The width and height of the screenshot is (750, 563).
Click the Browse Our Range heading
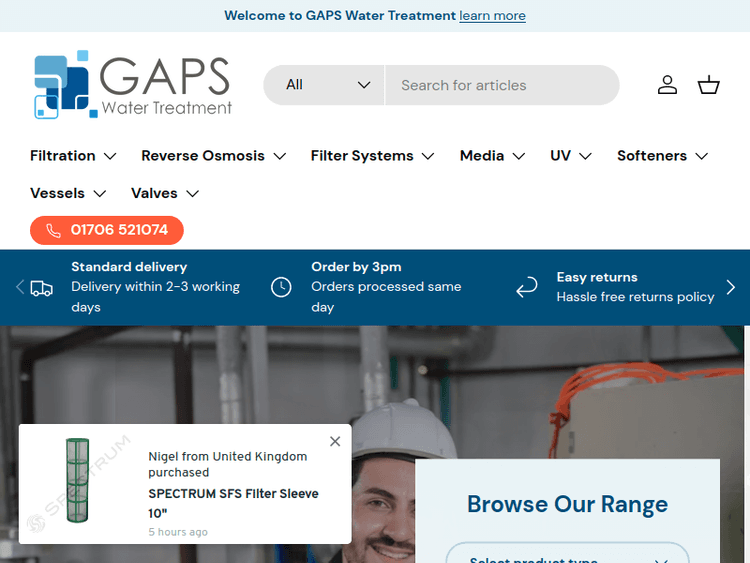tap(567, 504)
